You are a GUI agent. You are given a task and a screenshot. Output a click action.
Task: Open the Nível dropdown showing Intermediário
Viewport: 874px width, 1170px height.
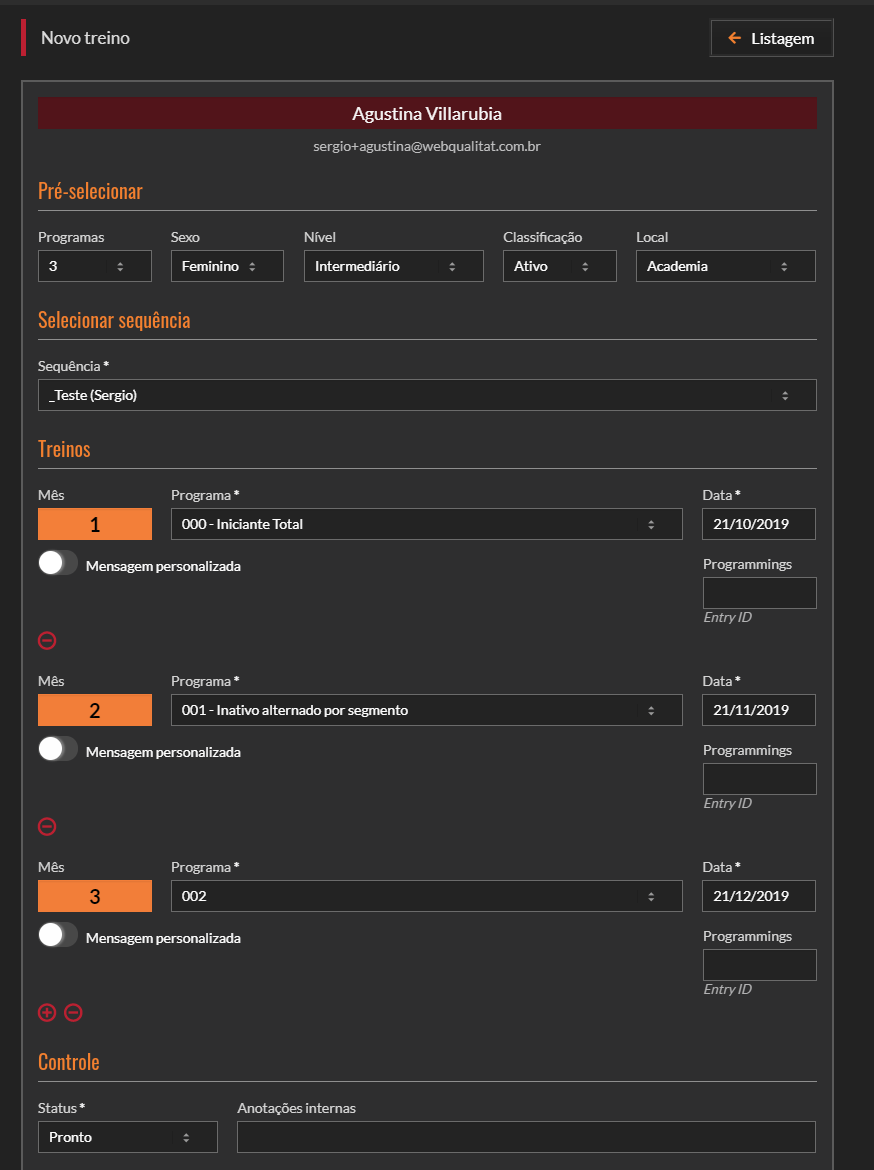pos(393,266)
